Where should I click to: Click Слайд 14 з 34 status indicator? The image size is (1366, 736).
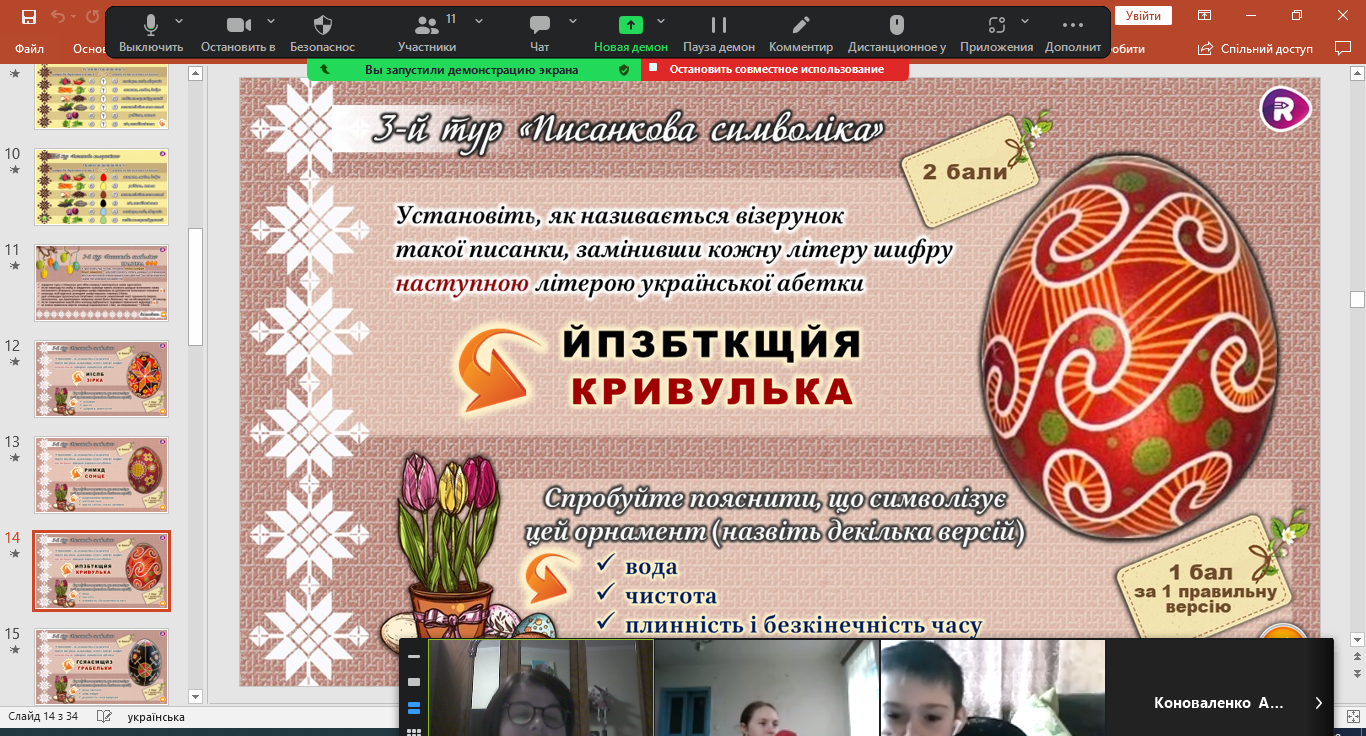pyautogui.click(x=45, y=717)
